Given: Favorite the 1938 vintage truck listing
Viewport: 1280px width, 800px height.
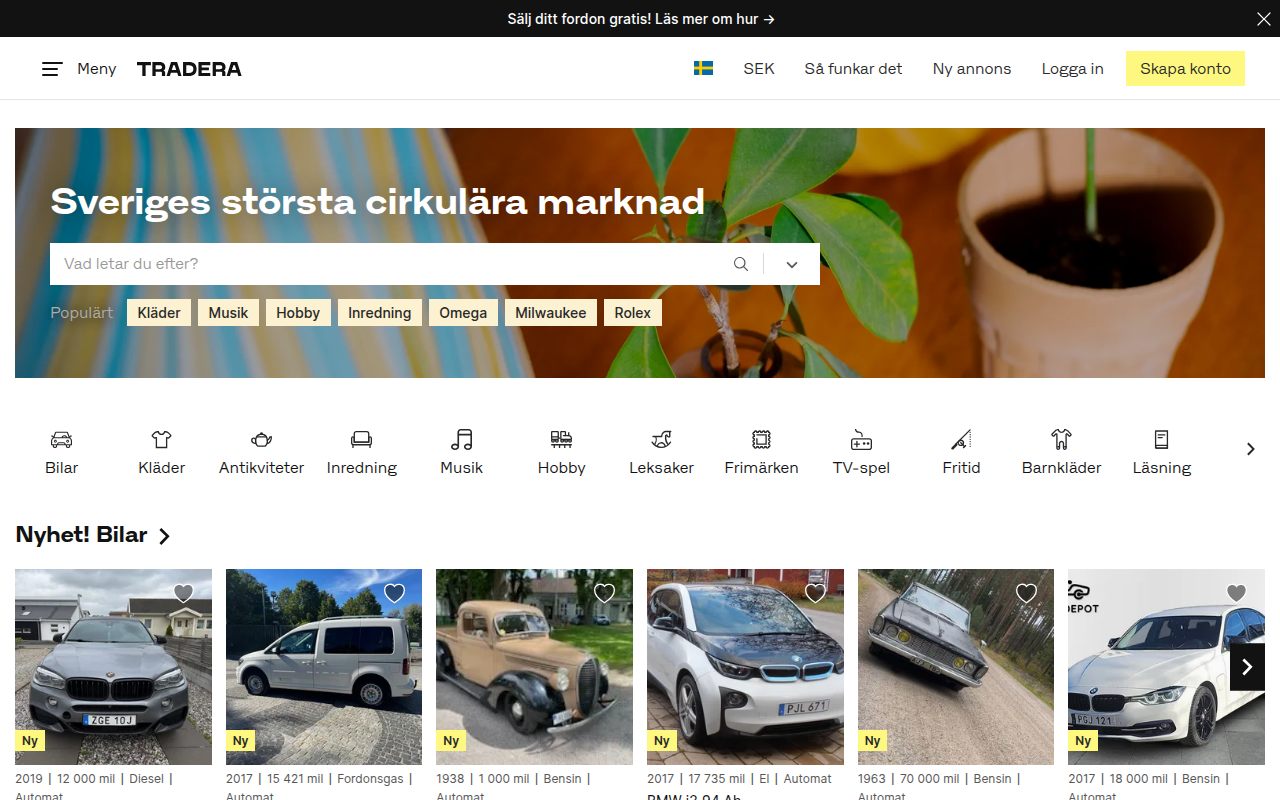Looking at the screenshot, I should click(605, 593).
